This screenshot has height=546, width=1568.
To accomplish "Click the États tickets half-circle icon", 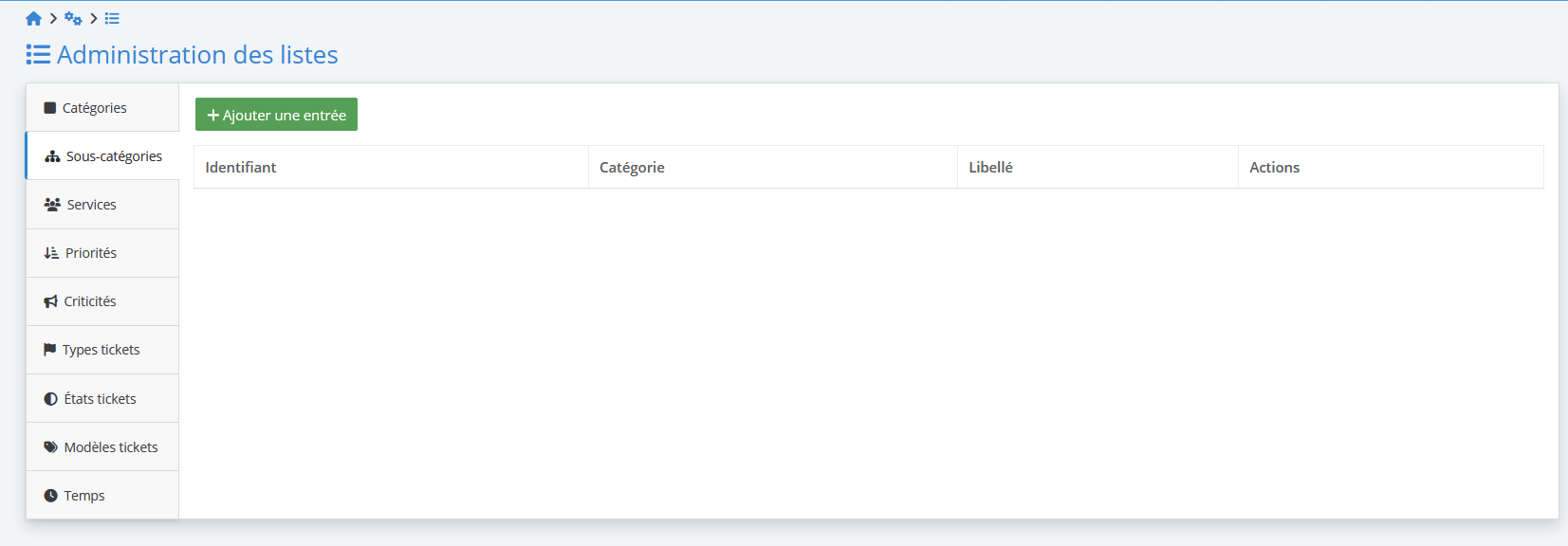I will click(x=51, y=399).
